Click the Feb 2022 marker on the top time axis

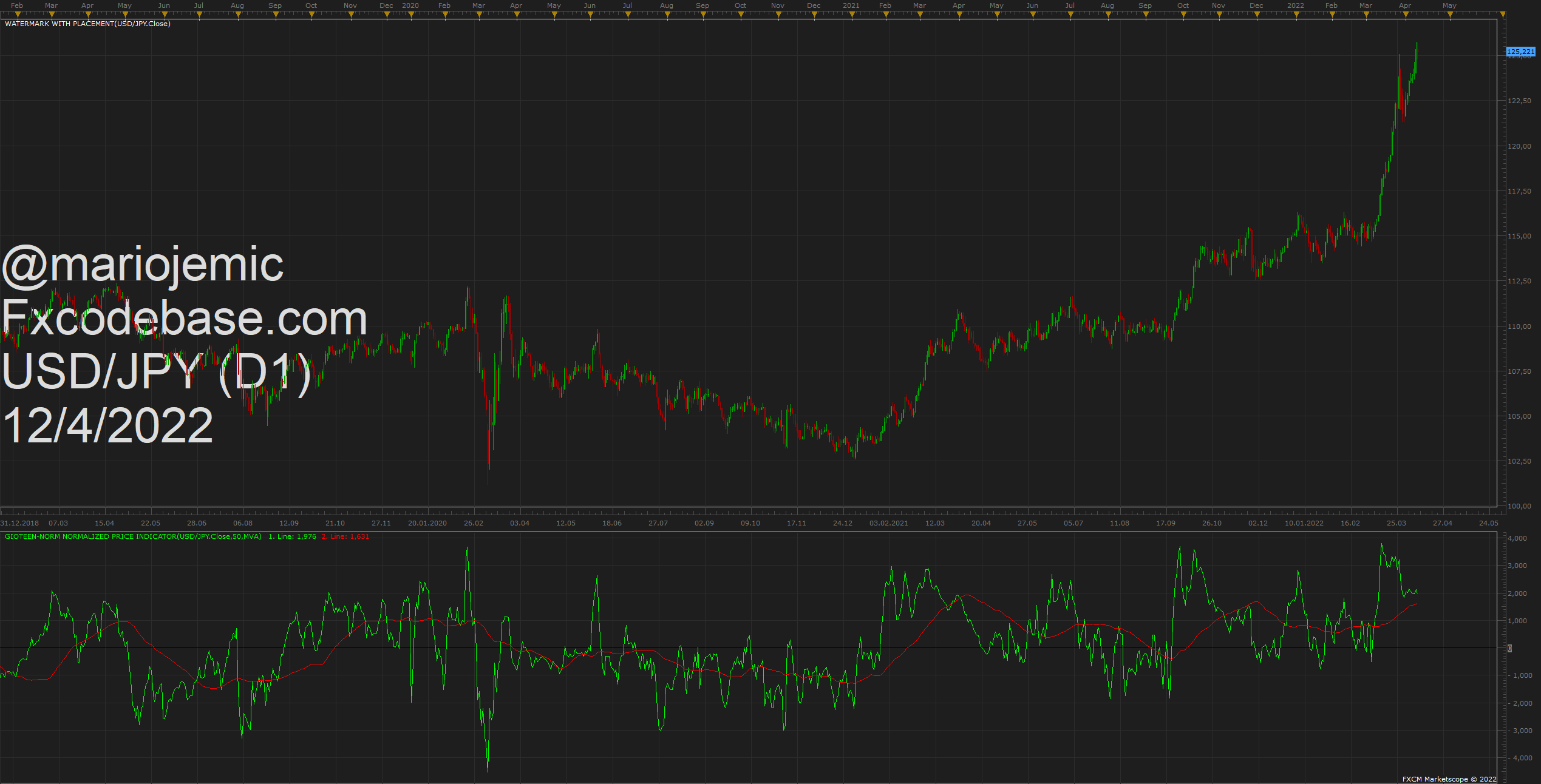pyautogui.click(x=1332, y=15)
